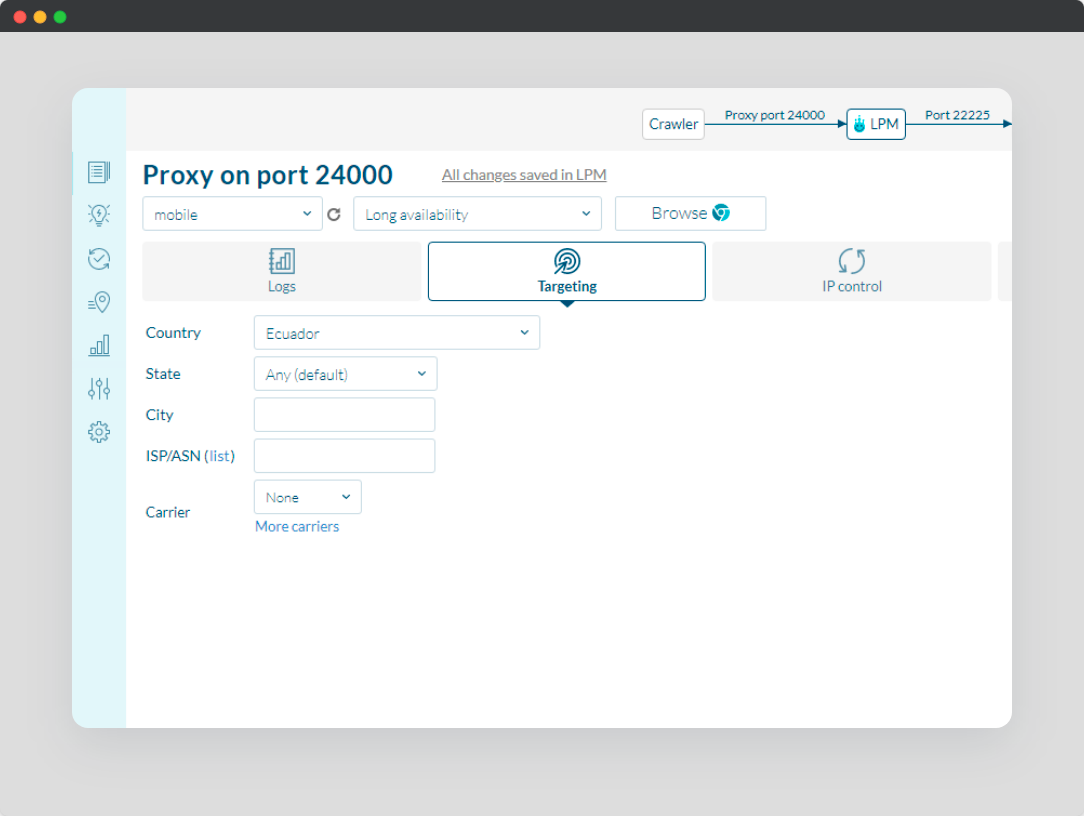Open the gear settings sidebar icon

[98, 432]
